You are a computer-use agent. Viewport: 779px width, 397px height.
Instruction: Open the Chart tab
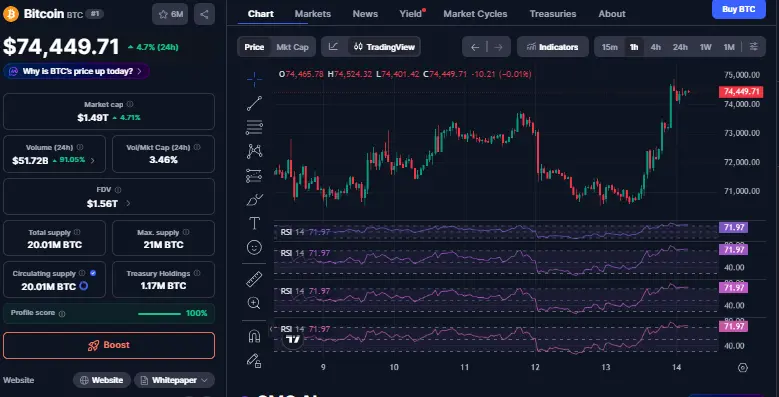[260, 14]
